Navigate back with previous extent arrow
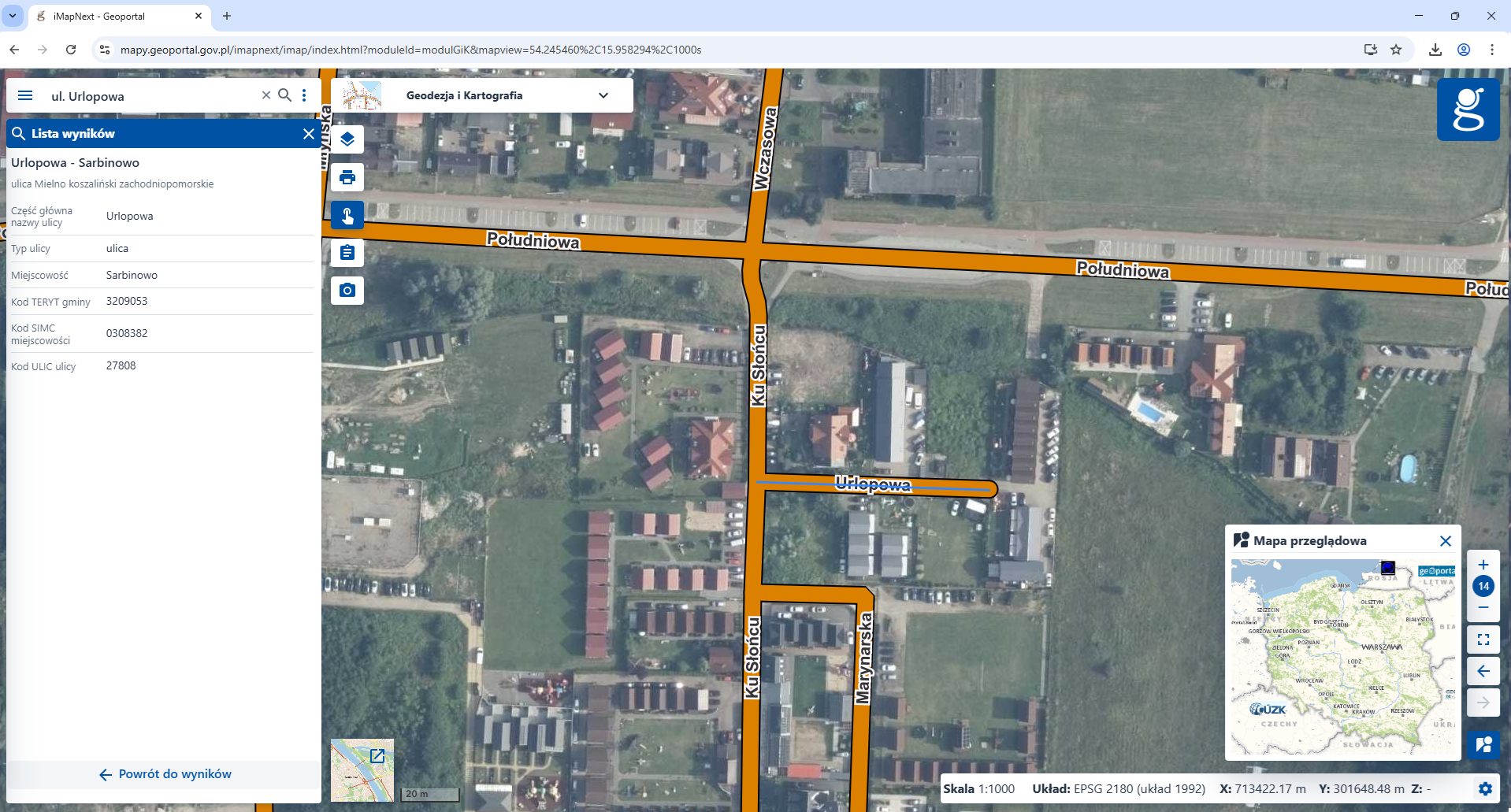Image resolution: width=1511 pixels, height=812 pixels. (1484, 671)
